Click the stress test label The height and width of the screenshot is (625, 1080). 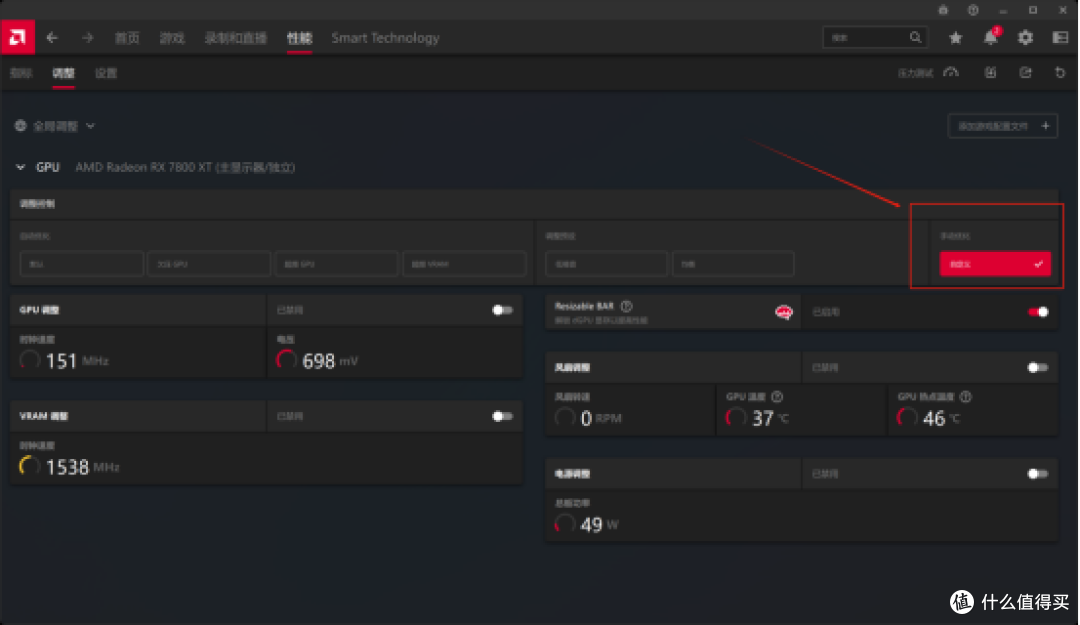(x=915, y=73)
